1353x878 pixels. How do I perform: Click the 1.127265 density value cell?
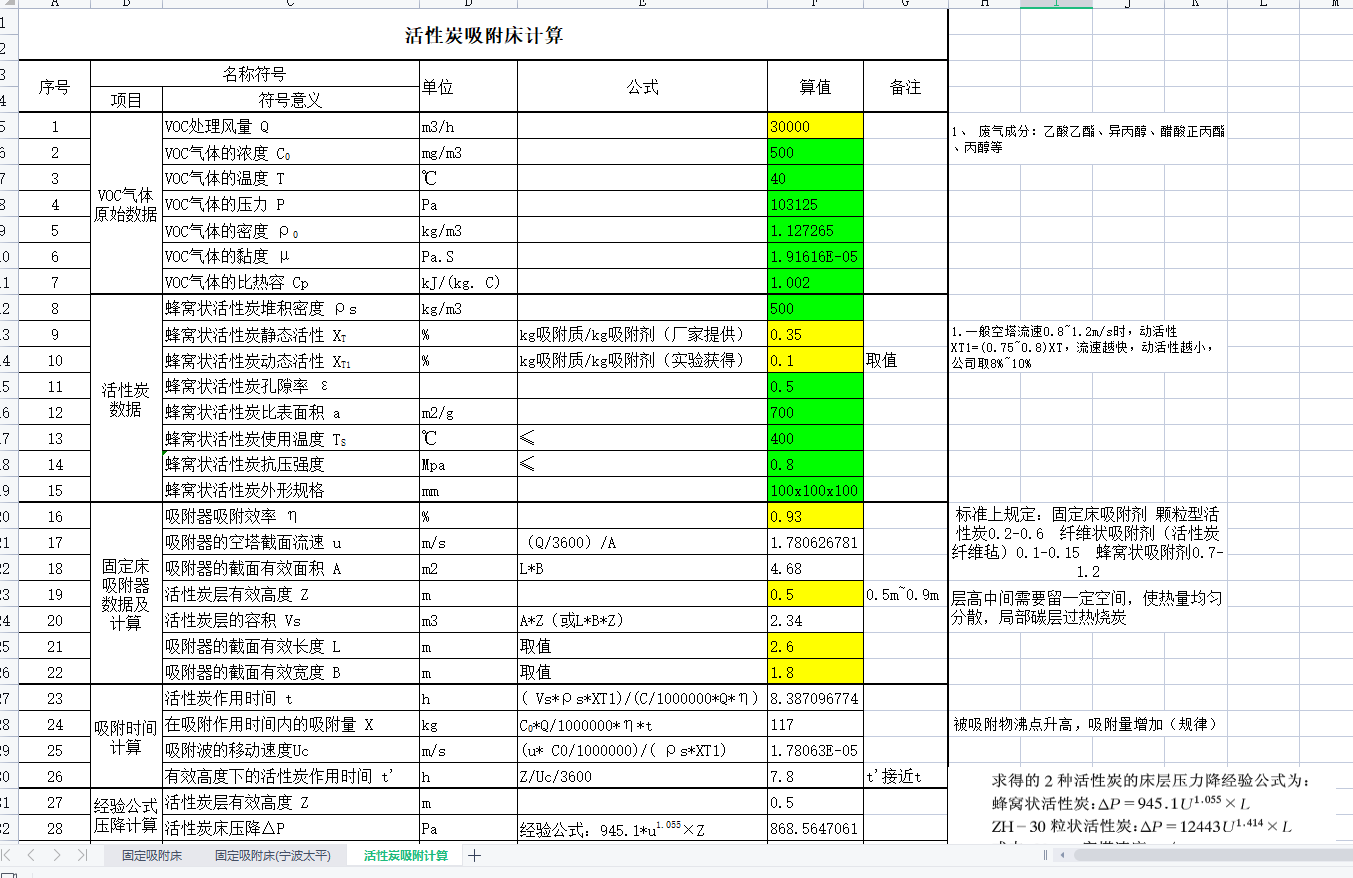click(x=815, y=231)
